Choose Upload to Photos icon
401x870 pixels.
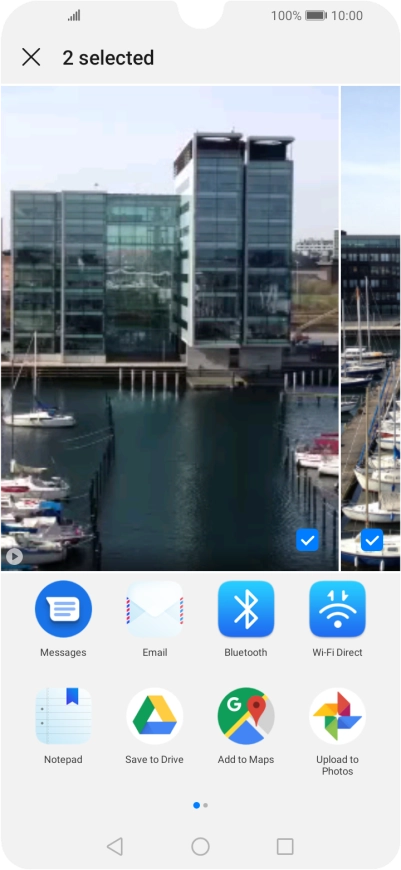tap(337, 716)
